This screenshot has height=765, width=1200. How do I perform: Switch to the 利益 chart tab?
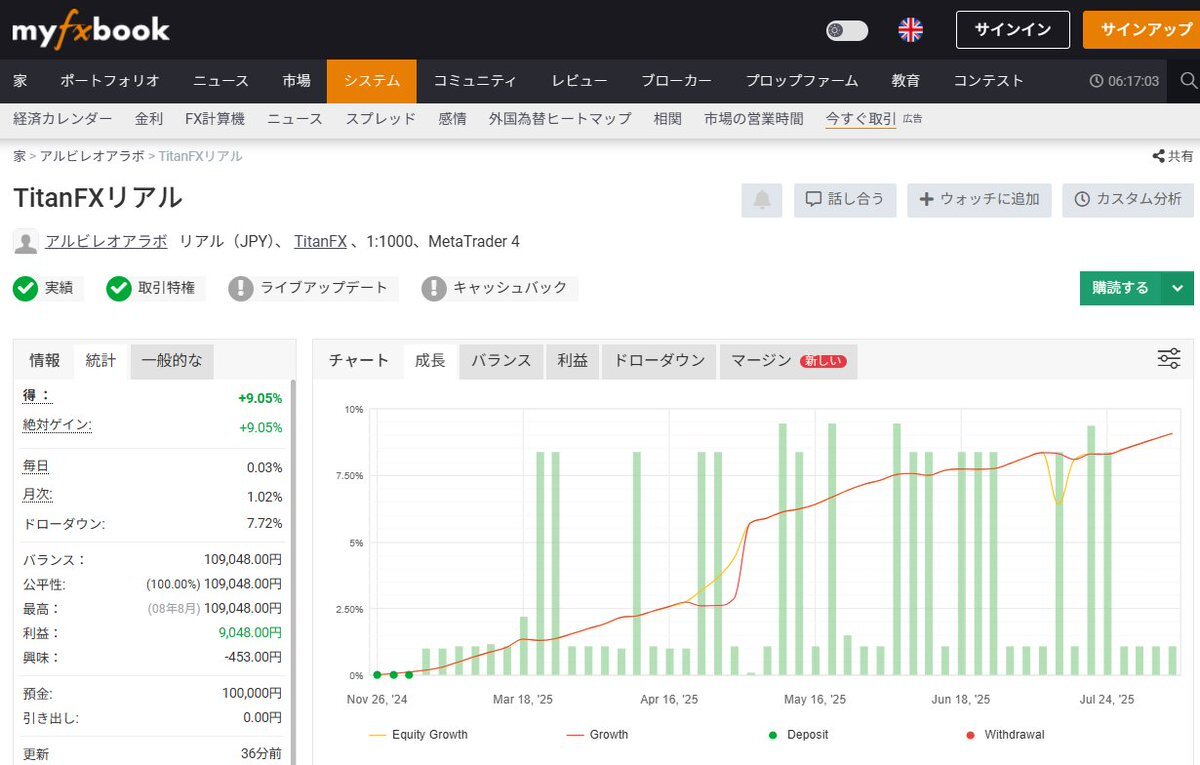click(x=572, y=361)
